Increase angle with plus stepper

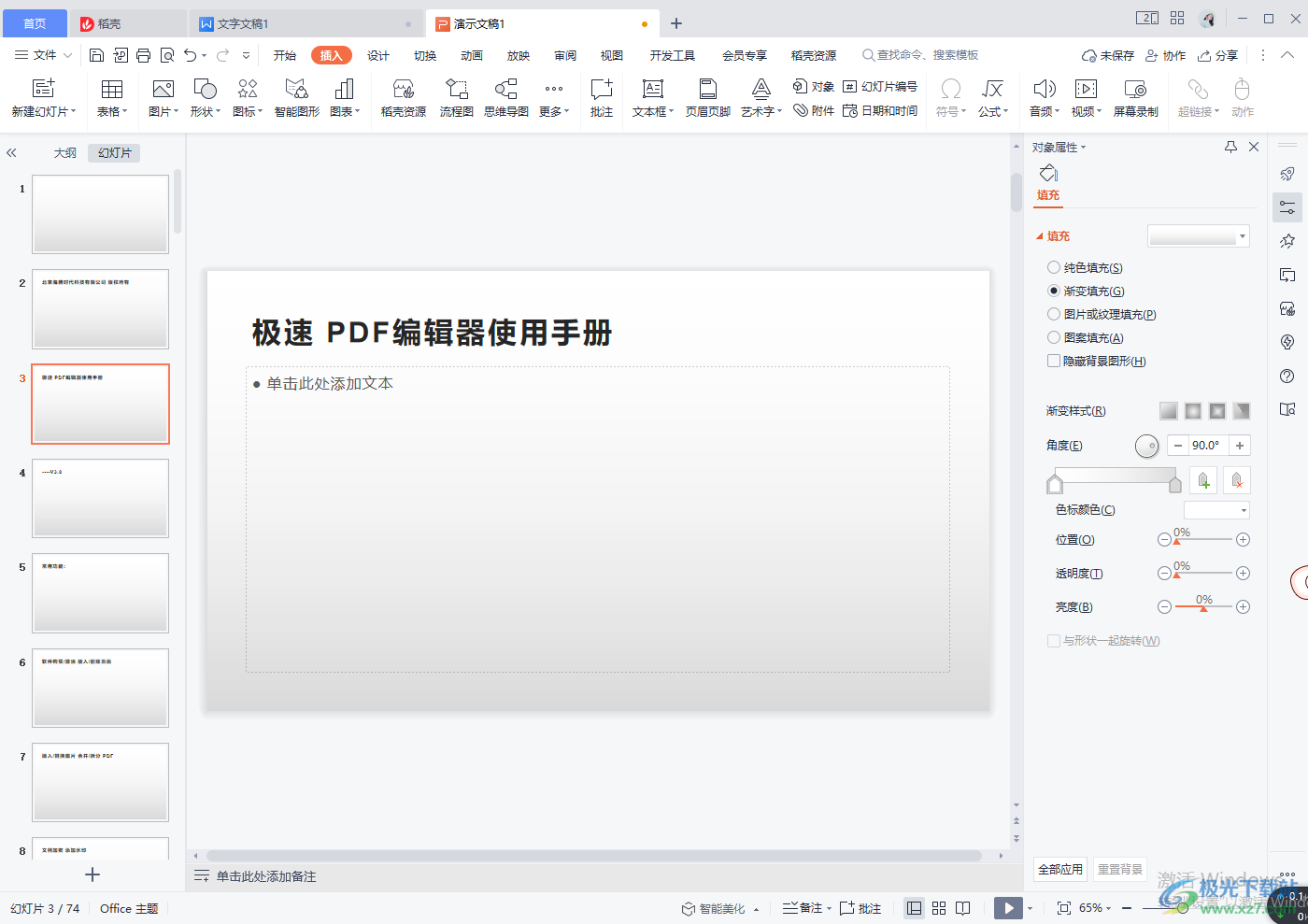tap(1240, 446)
